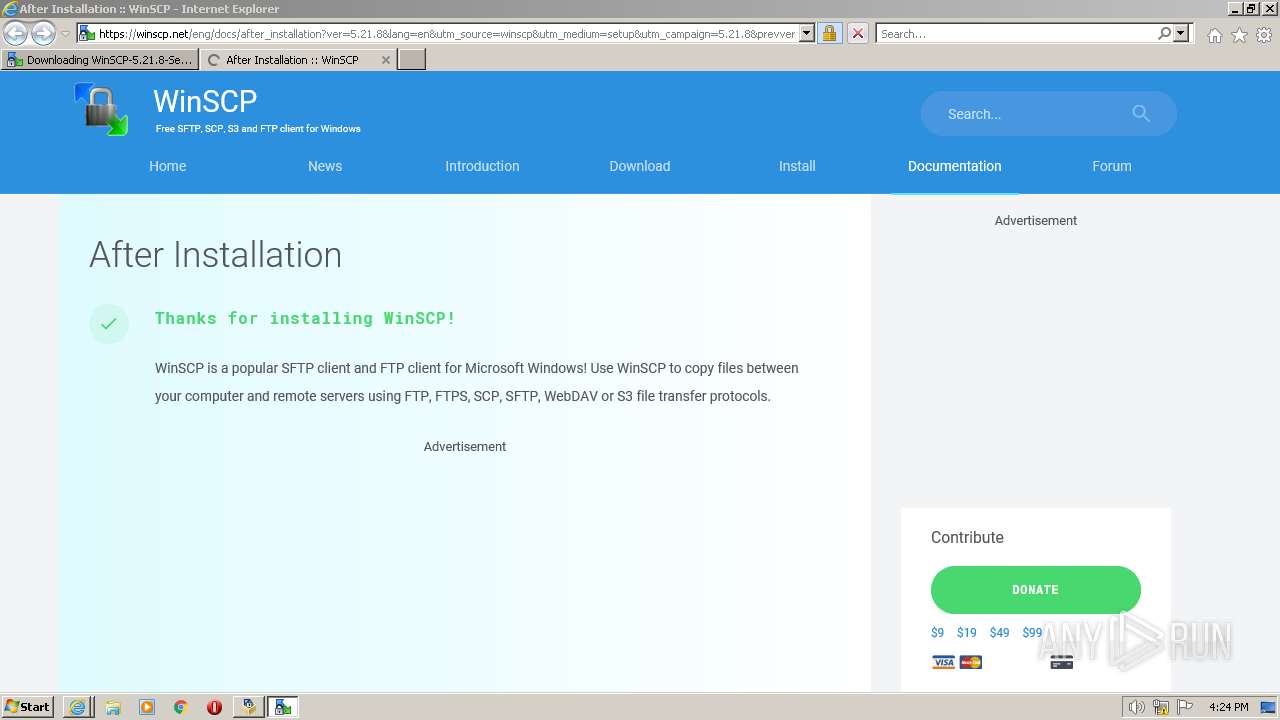The width and height of the screenshot is (1280, 720).
Task: Click the WinSCP padlock logo
Action: 101,109
